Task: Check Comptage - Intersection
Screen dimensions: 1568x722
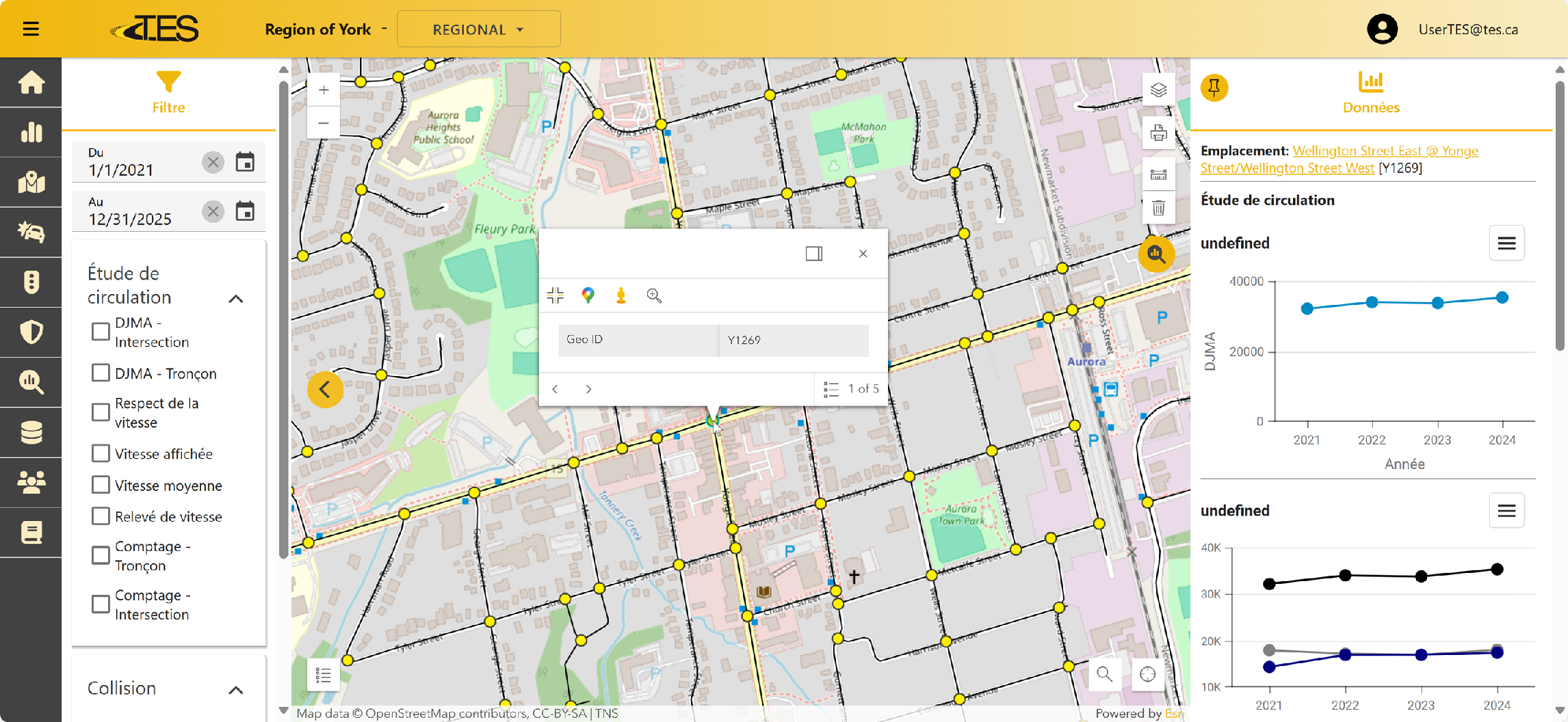Action: pos(101,604)
